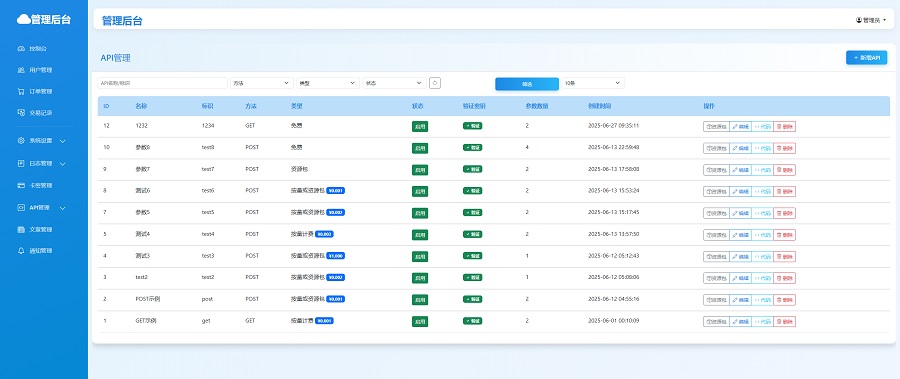Click the 删除 trash button for GET示例 row
Screen dimensions: 900x379
pos(784,322)
